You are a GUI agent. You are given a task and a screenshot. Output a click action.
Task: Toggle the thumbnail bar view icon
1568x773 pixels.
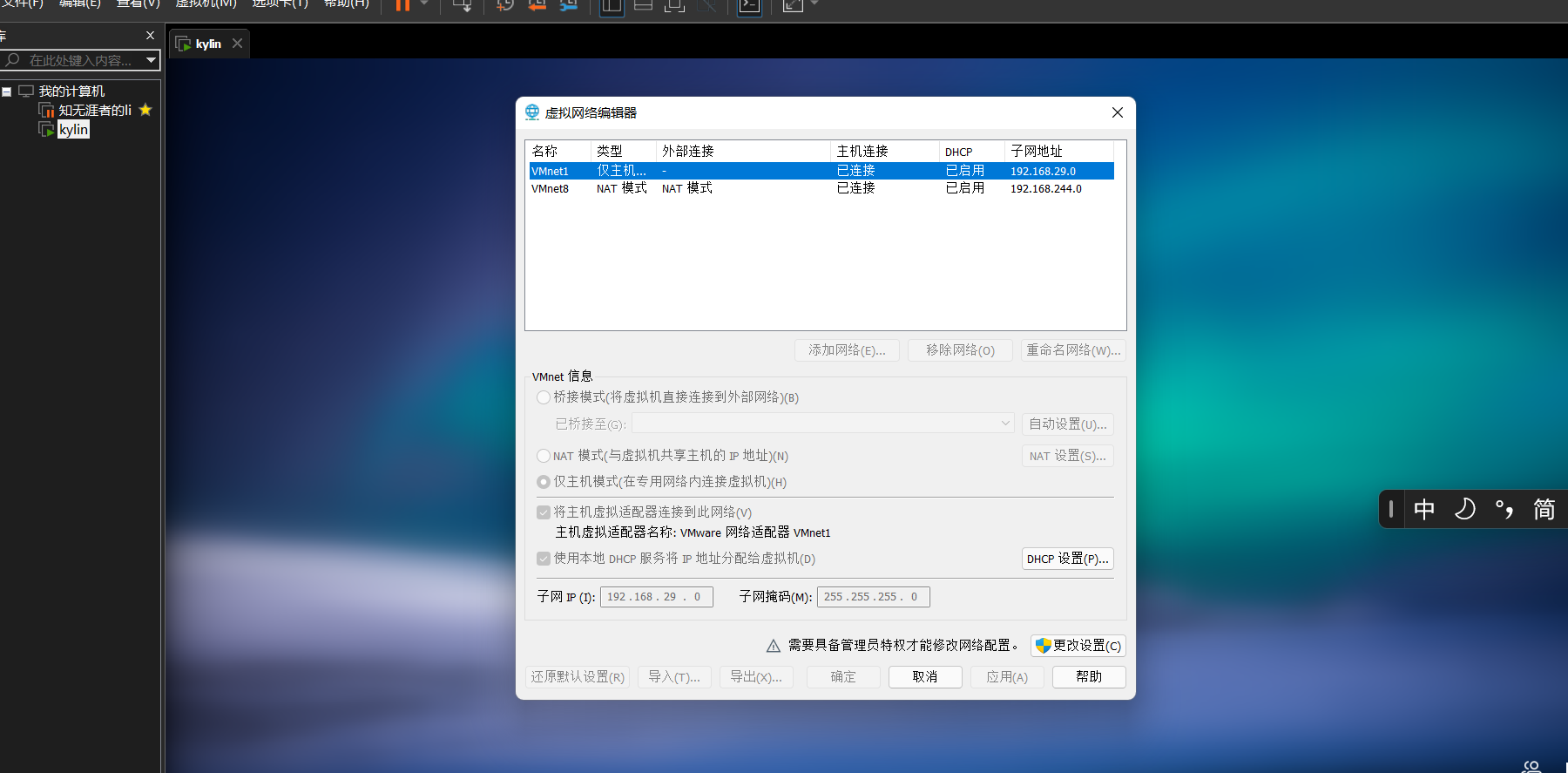click(644, 5)
